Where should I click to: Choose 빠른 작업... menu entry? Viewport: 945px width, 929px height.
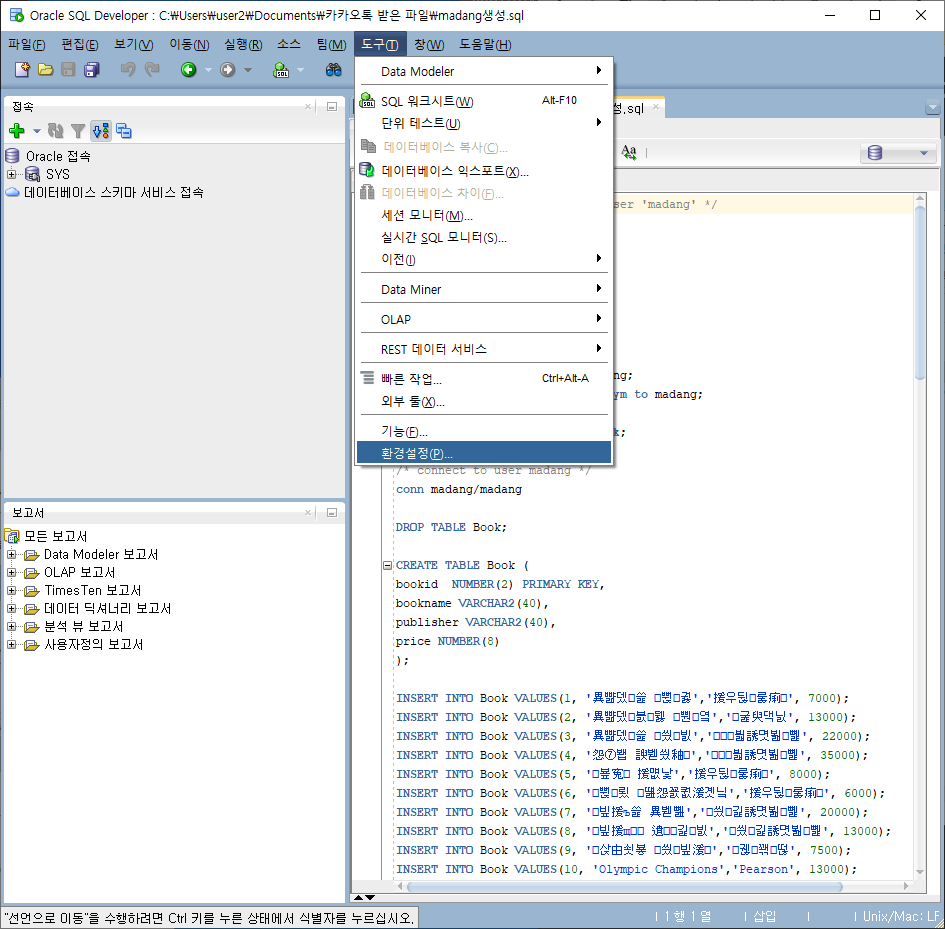(484, 379)
